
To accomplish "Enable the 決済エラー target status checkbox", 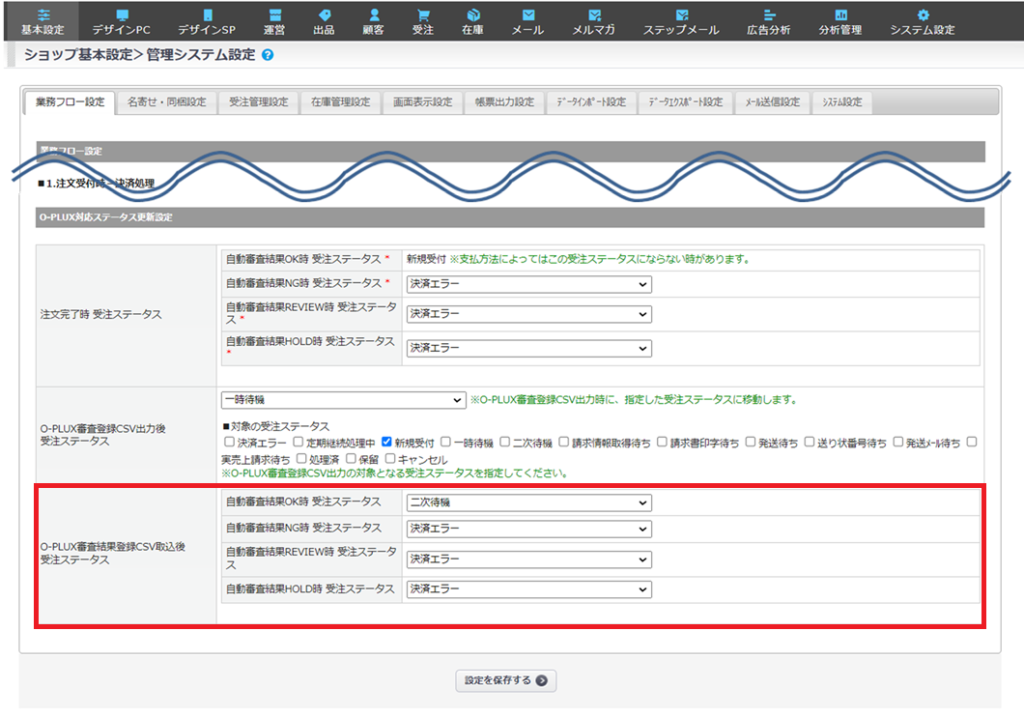I will click(230, 442).
